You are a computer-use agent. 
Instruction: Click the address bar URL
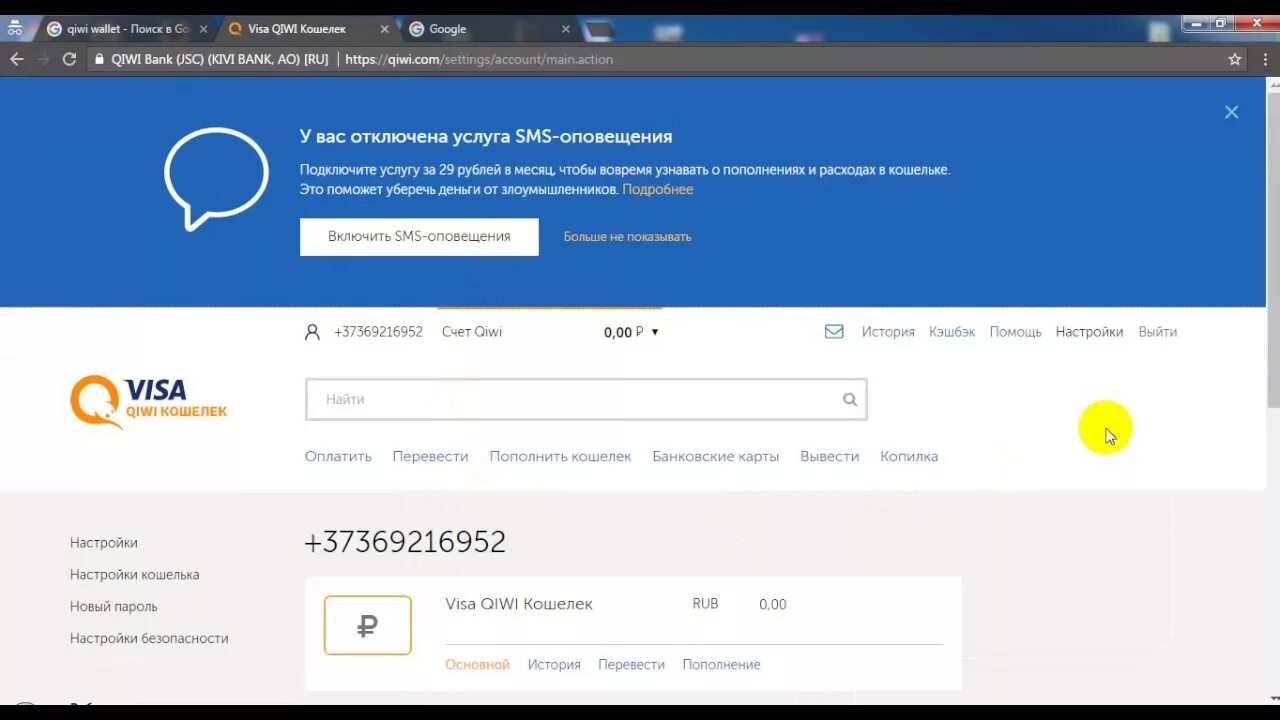pos(479,59)
